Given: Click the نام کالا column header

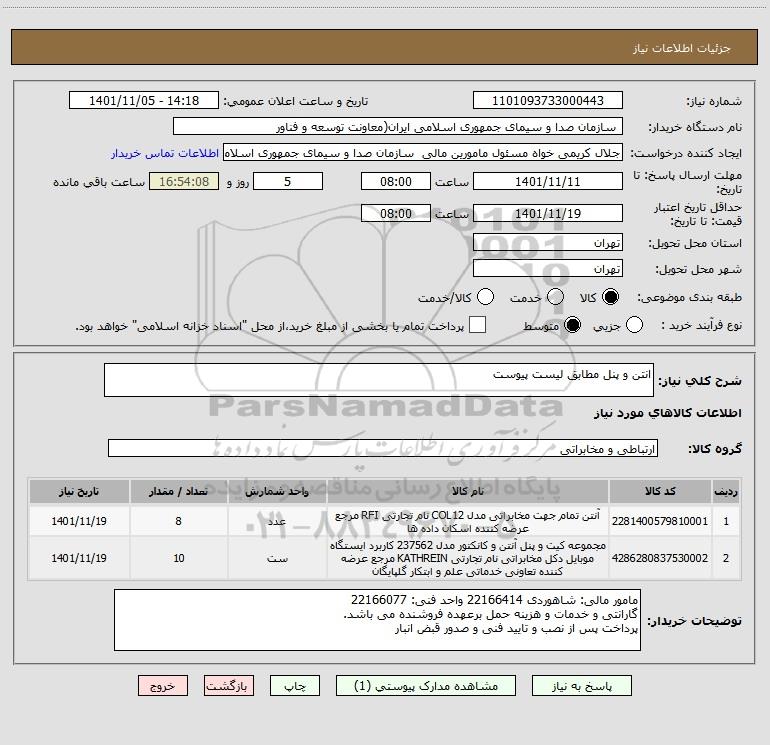Looking at the screenshot, I should coord(468,491).
